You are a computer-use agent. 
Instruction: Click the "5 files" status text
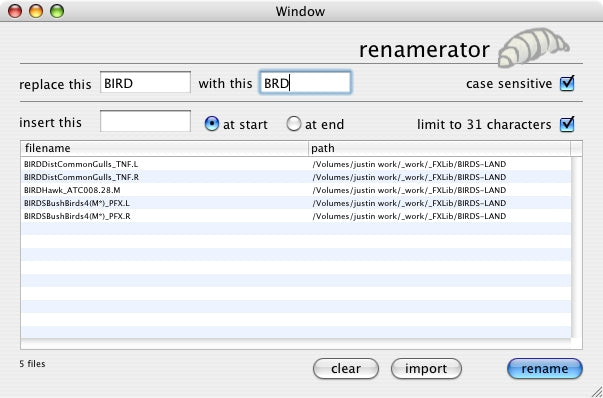(32, 364)
